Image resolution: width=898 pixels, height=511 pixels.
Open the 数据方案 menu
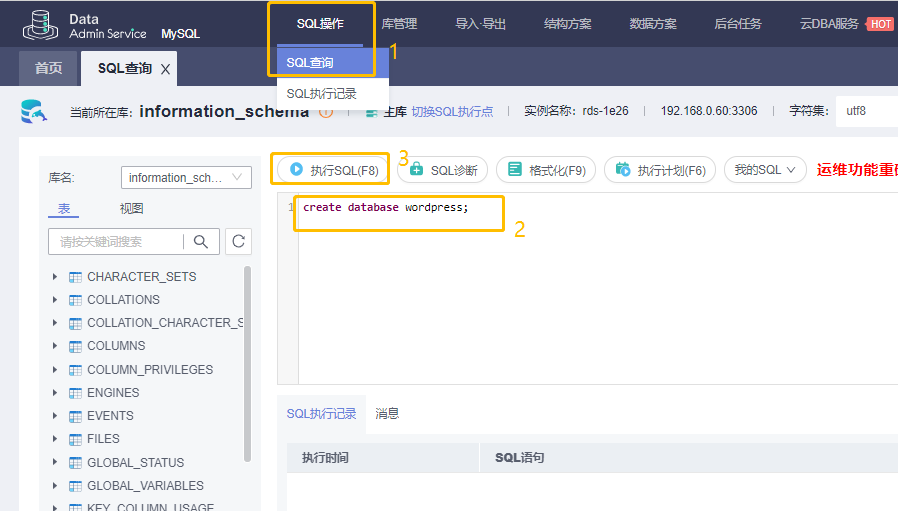click(653, 23)
